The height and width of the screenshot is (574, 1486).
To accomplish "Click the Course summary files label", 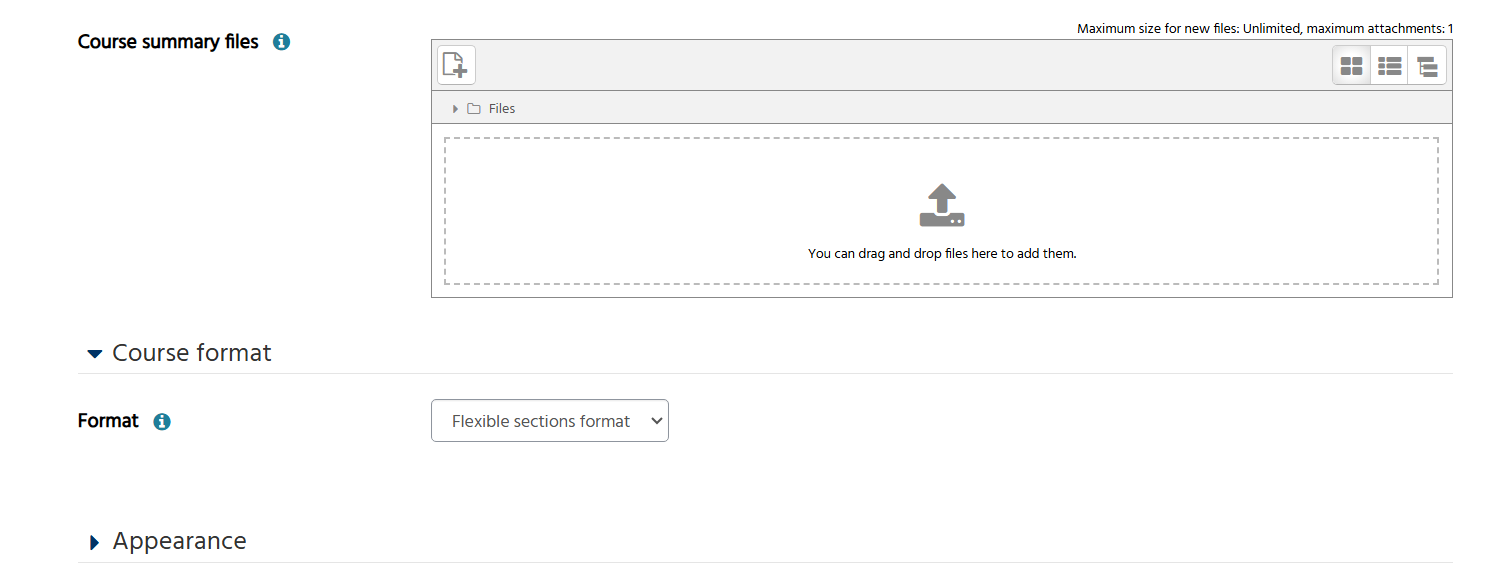I will pos(168,42).
